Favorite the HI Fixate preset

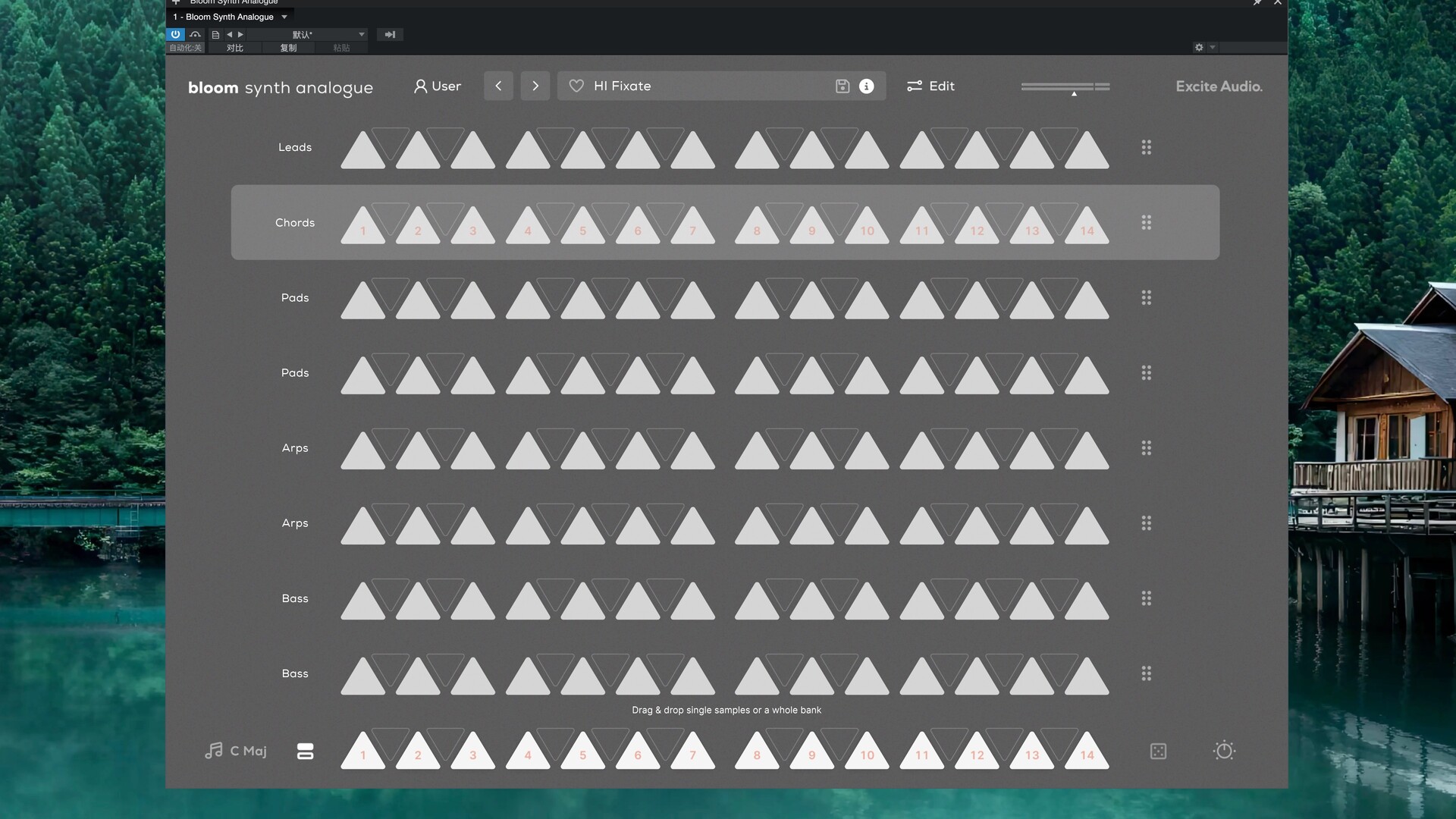(576, 86)
